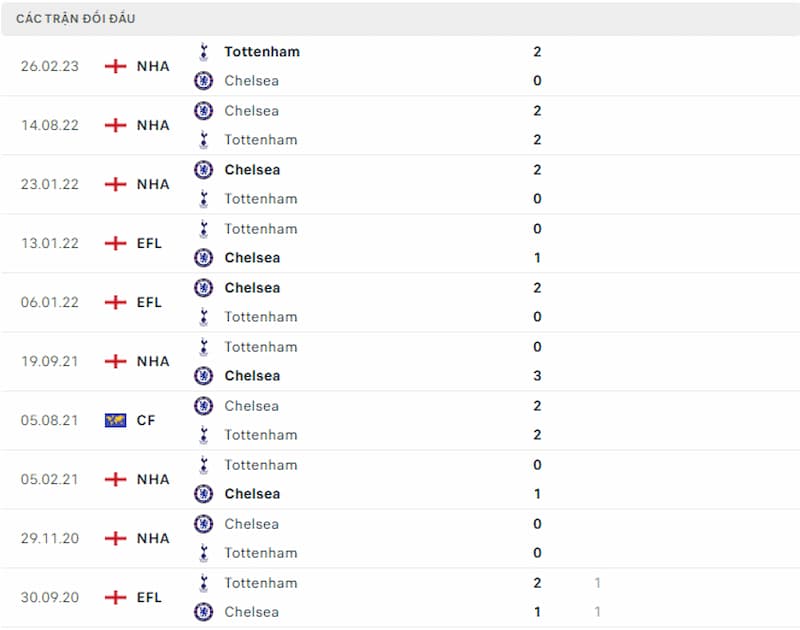Screen dimensions: 800x630
Task: Click EFL label on 13.01.22 row
Action: coord(149,243)
